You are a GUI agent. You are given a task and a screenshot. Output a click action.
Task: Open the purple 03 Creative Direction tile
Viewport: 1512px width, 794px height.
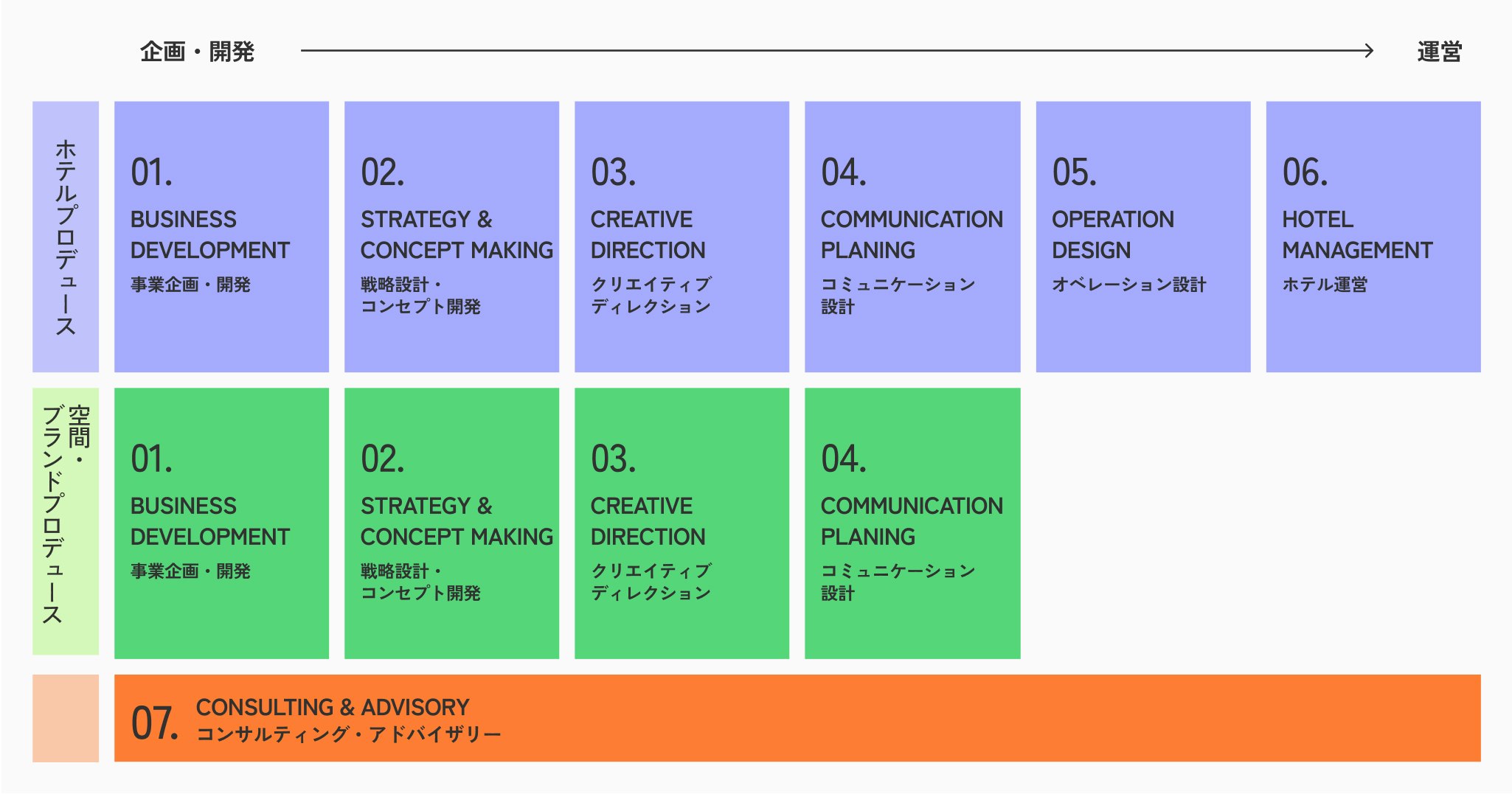pyautogui.click(x=682, y=236)
